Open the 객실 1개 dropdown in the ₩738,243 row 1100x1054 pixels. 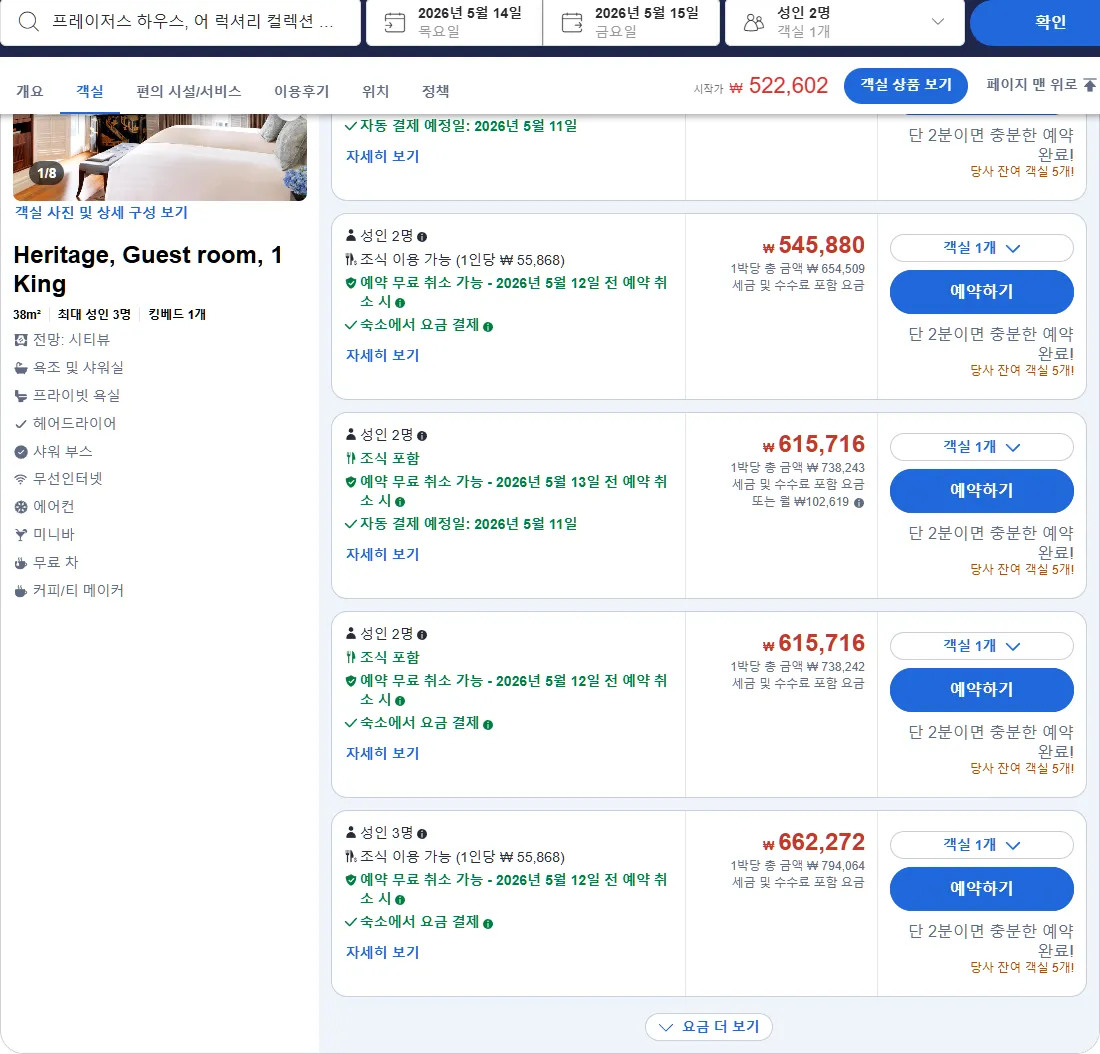981,447
